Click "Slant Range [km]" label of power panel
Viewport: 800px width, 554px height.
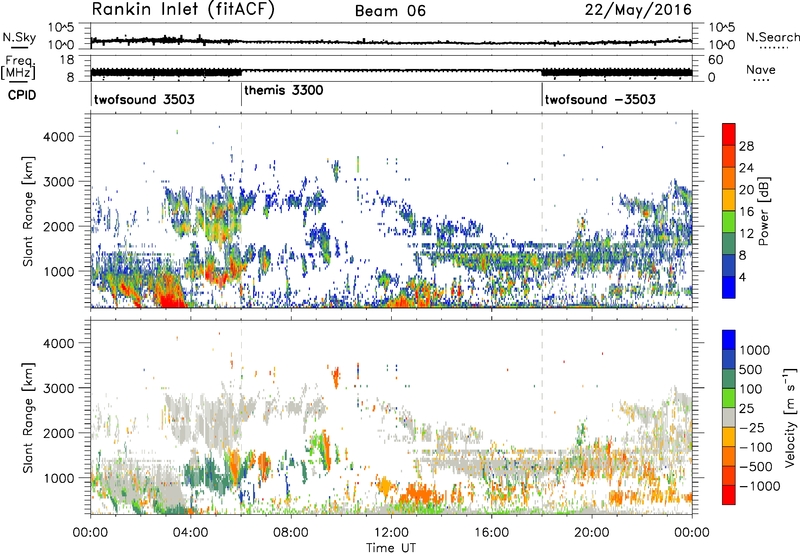point(28,211)
